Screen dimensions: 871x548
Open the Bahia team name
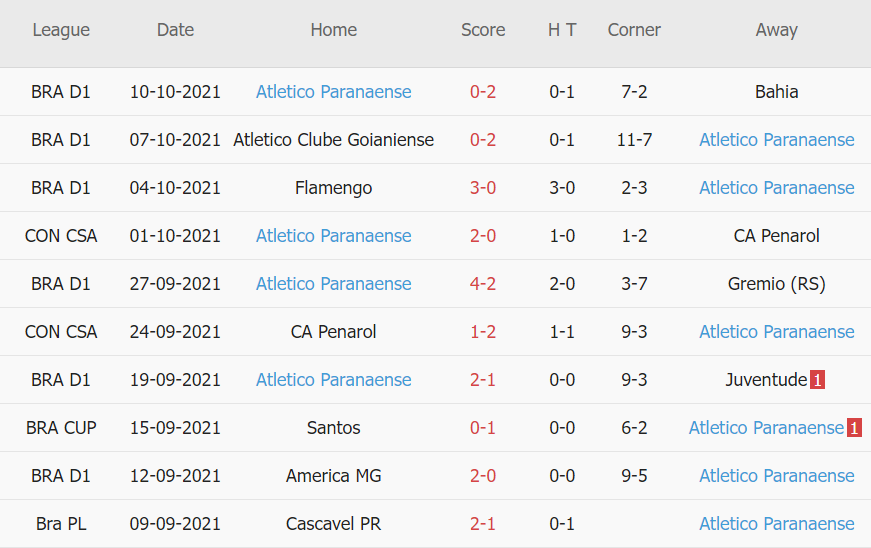(x=776, y=92)
